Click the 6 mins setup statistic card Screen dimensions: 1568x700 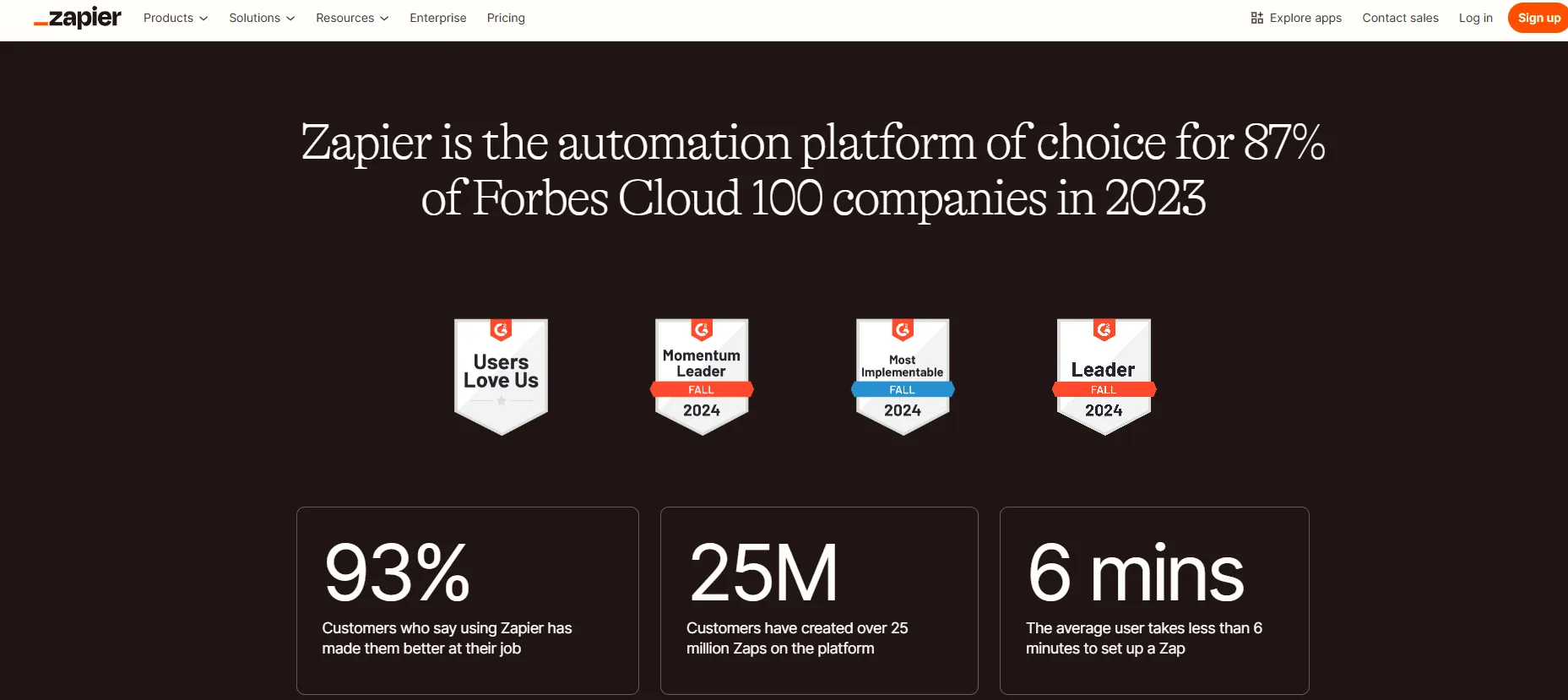(x=1153, y=600)
